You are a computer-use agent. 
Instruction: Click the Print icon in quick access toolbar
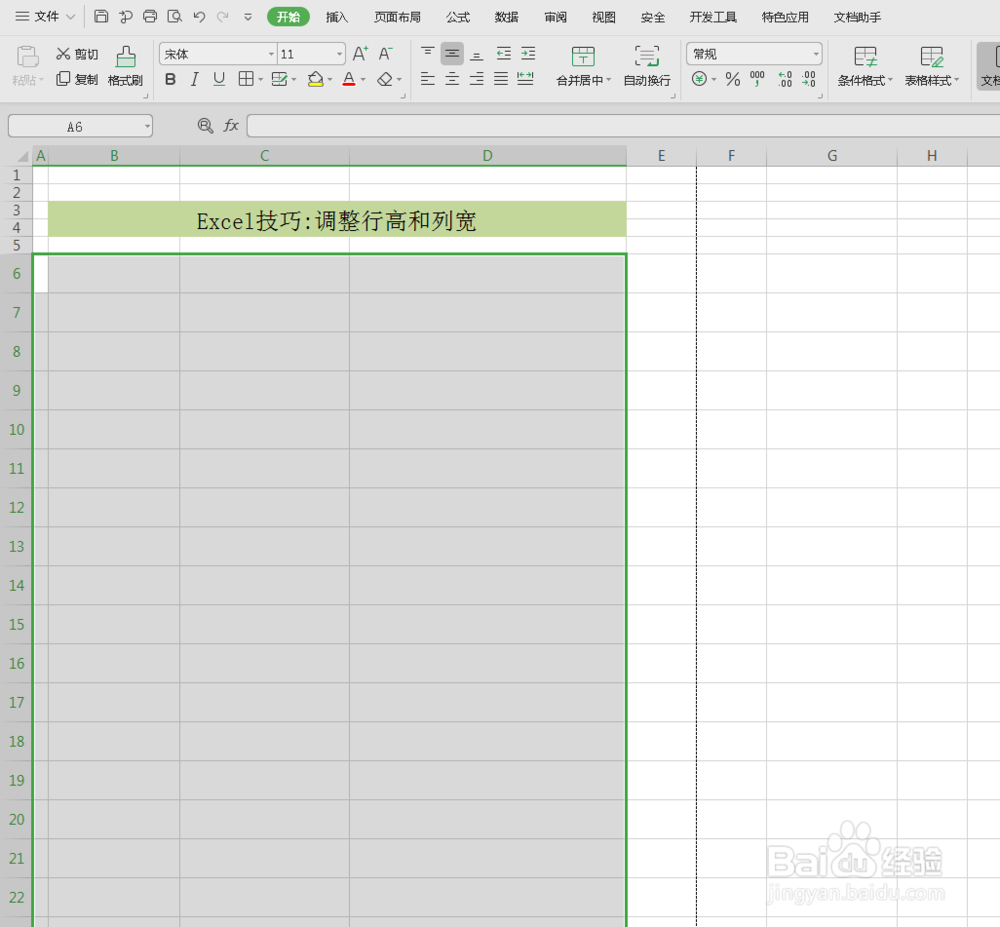(x=150, y=17)
